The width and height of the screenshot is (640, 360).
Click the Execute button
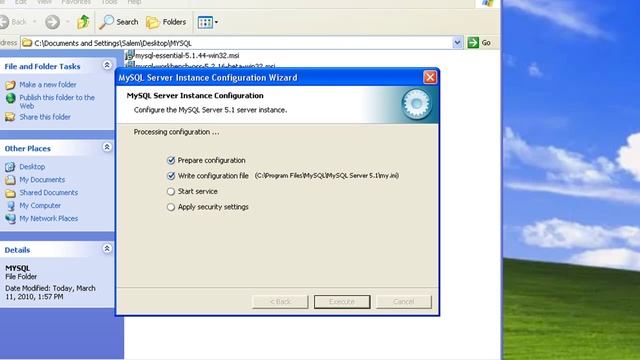[342, 302]
